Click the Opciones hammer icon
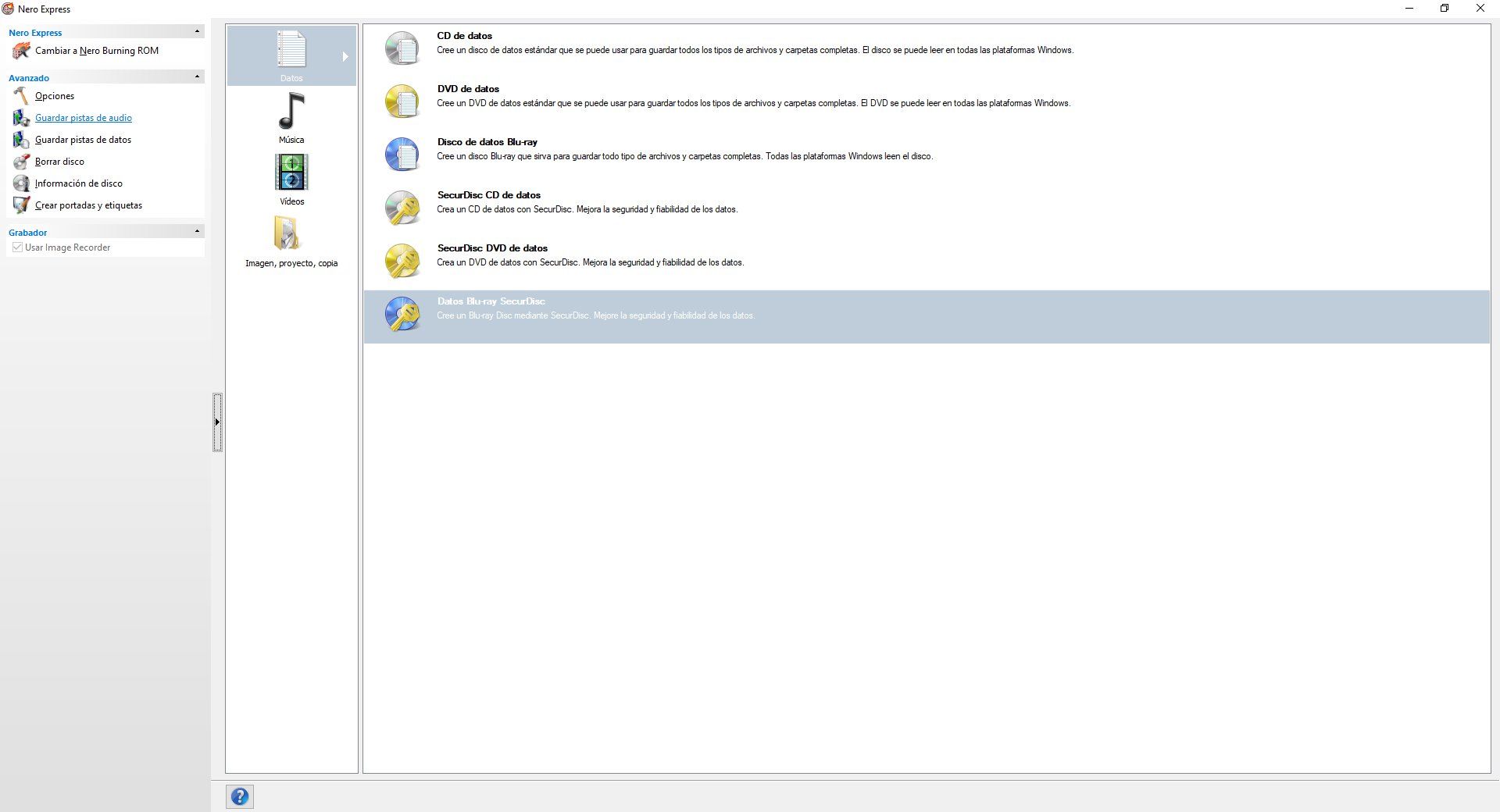 pos(21,96)
